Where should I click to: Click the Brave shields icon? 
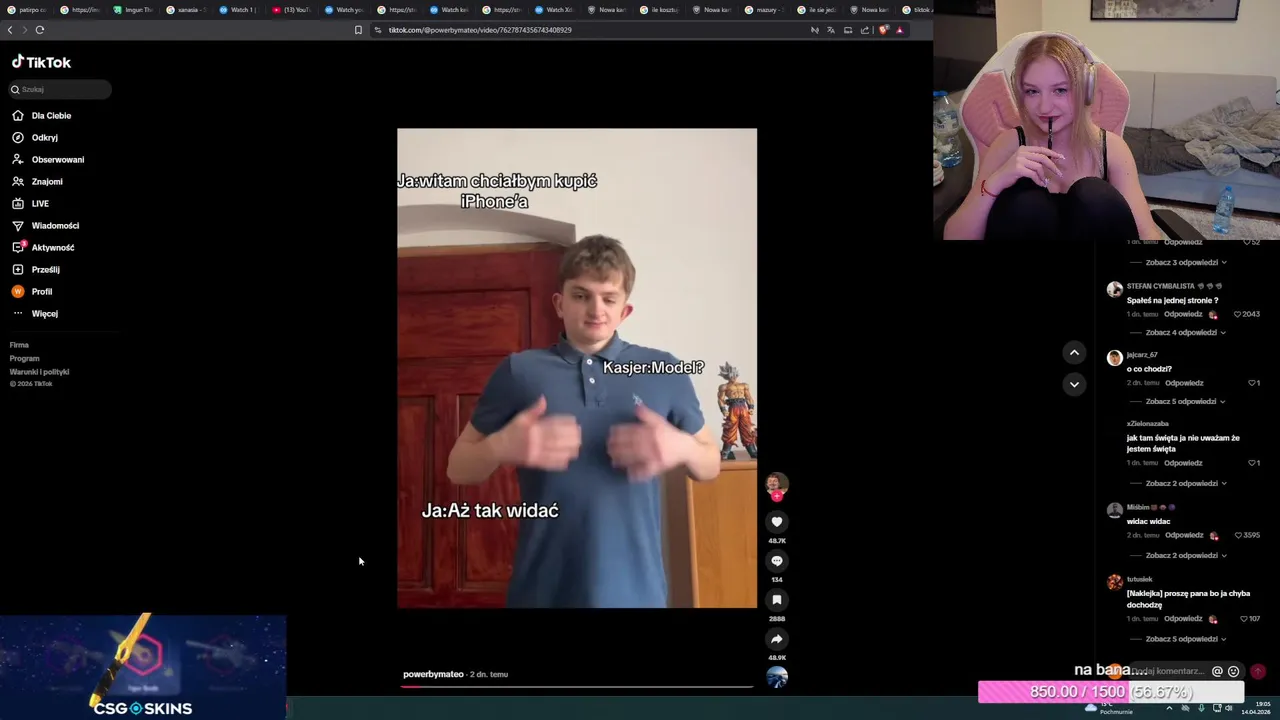pos(883,30)
